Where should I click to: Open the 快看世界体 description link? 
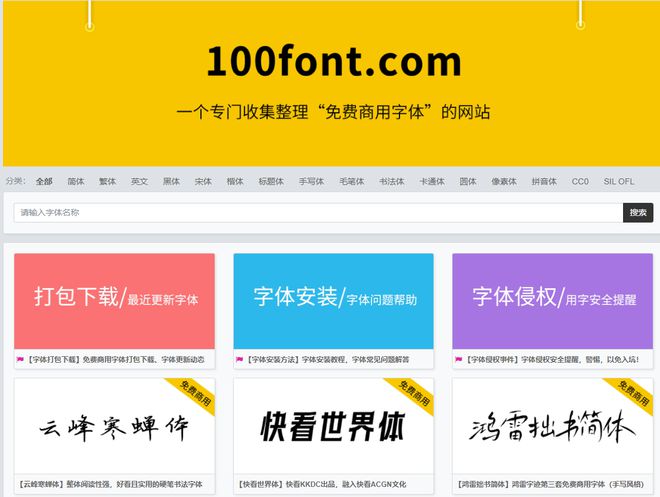tap(322, 484)
